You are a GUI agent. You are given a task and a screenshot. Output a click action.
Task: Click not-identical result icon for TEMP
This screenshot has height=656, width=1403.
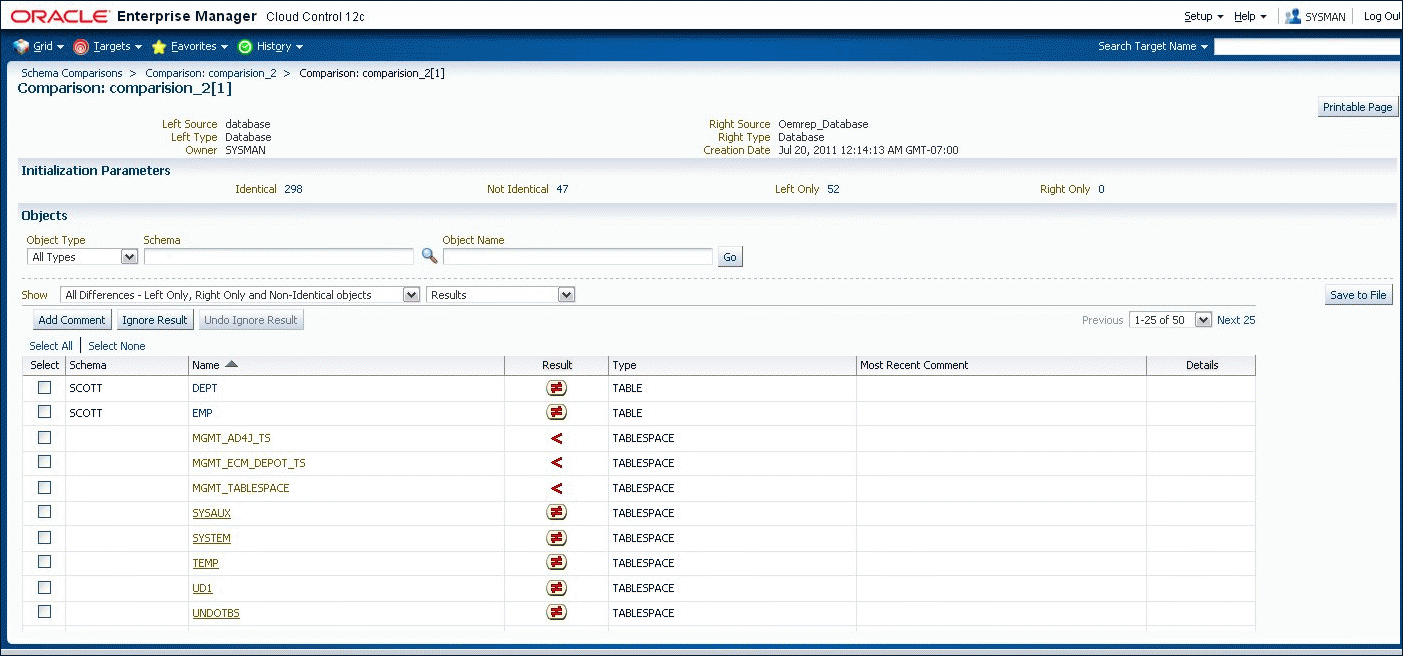coord(557,563)
